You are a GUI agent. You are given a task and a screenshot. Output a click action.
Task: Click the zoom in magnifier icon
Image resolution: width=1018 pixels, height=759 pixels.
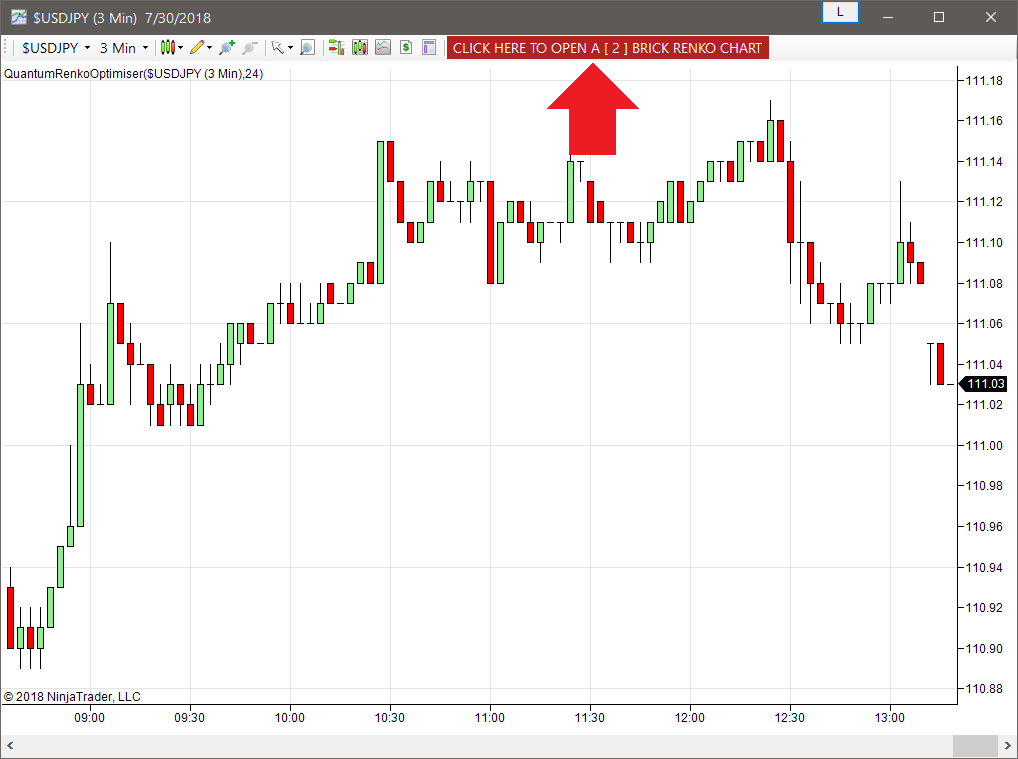click(227, 47)
